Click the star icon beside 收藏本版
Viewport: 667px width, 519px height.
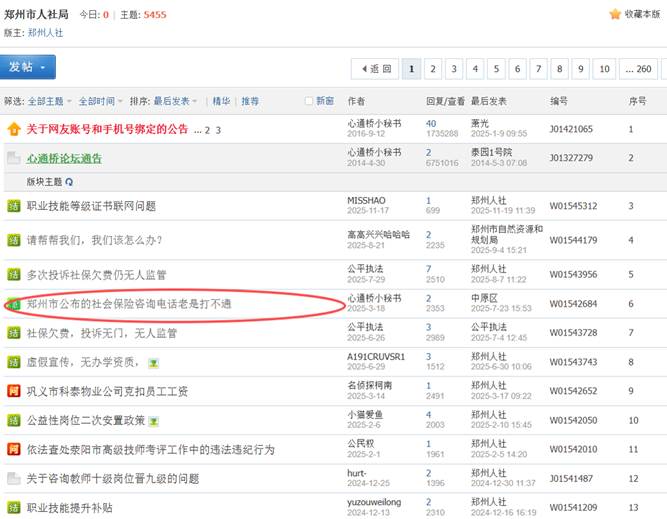click(x=615, y=14)
